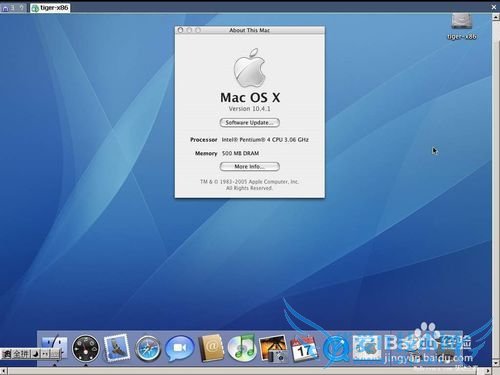Select the tiger-x86 drive icon on the desktop
Image resolution: width=500 pixels, height=375 pixels.
[x=462, y=21]
